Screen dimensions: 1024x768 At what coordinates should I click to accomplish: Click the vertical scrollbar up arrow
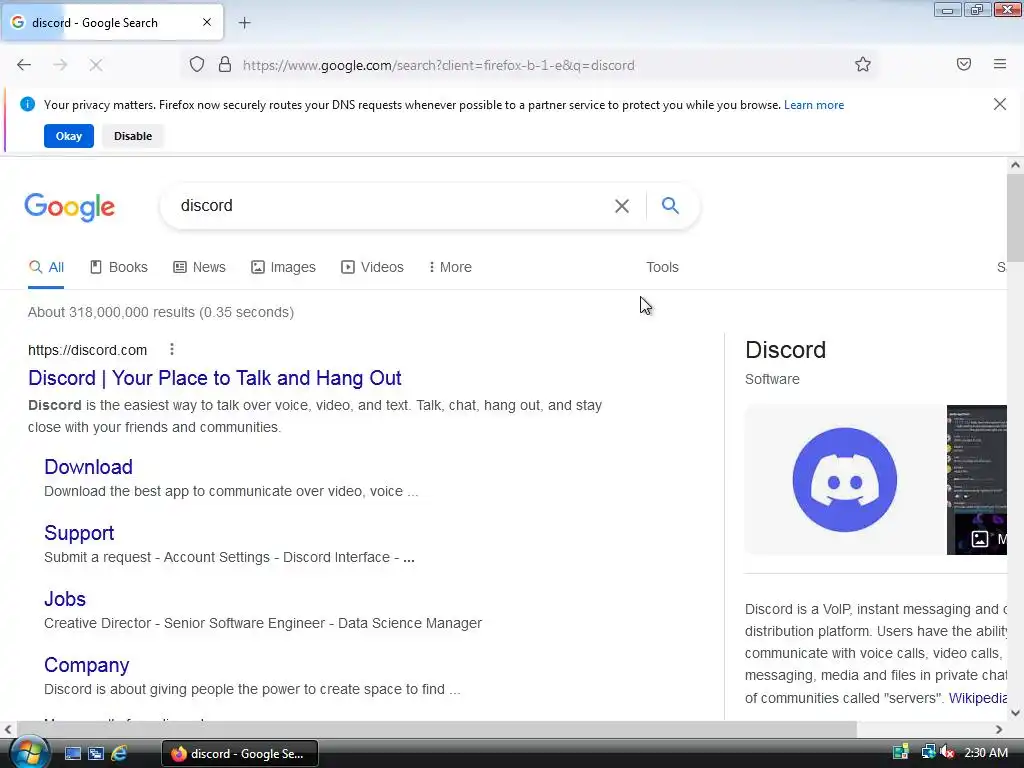click(x=1015, y=165)
